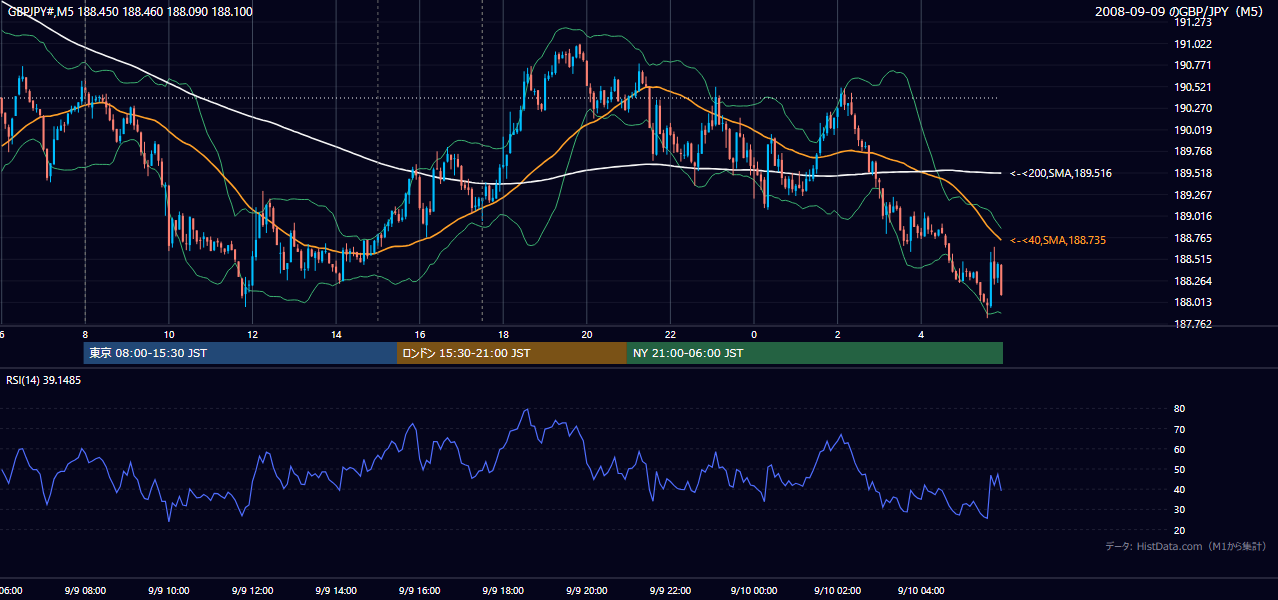Click price axis value 189.518
Screen dimensions: 1278x600
(1193, 173)
